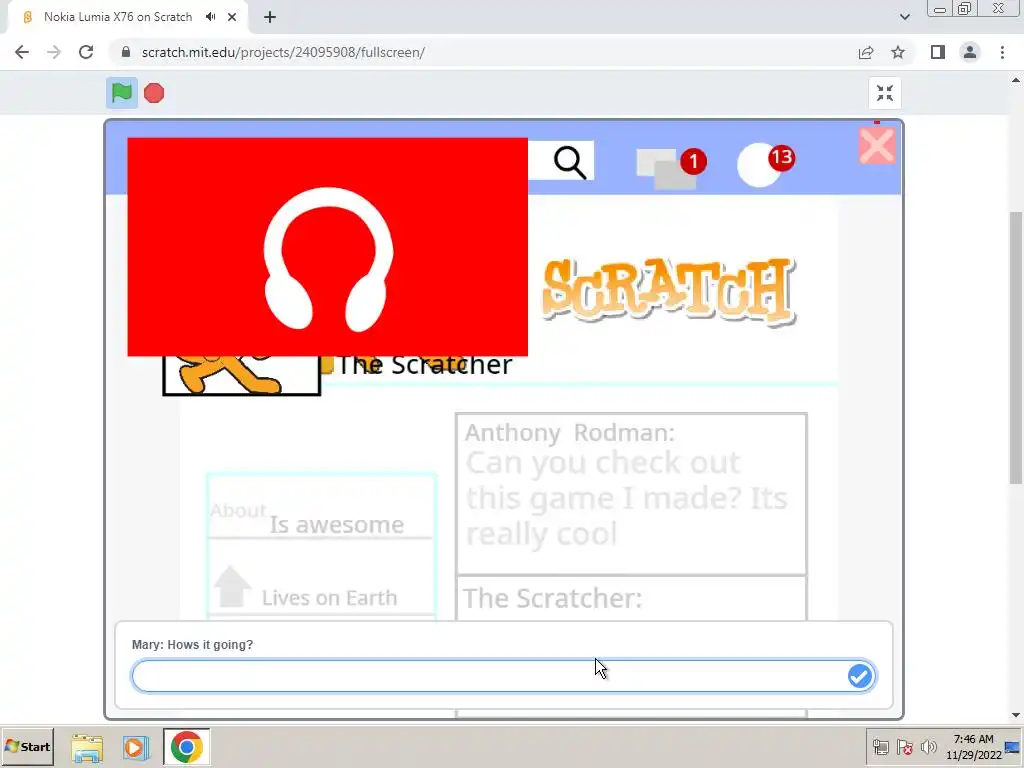The width and height of the screenshot is (1024, 768).
Task: Open File Explorer from taskbar
Action: click(87, 747)
